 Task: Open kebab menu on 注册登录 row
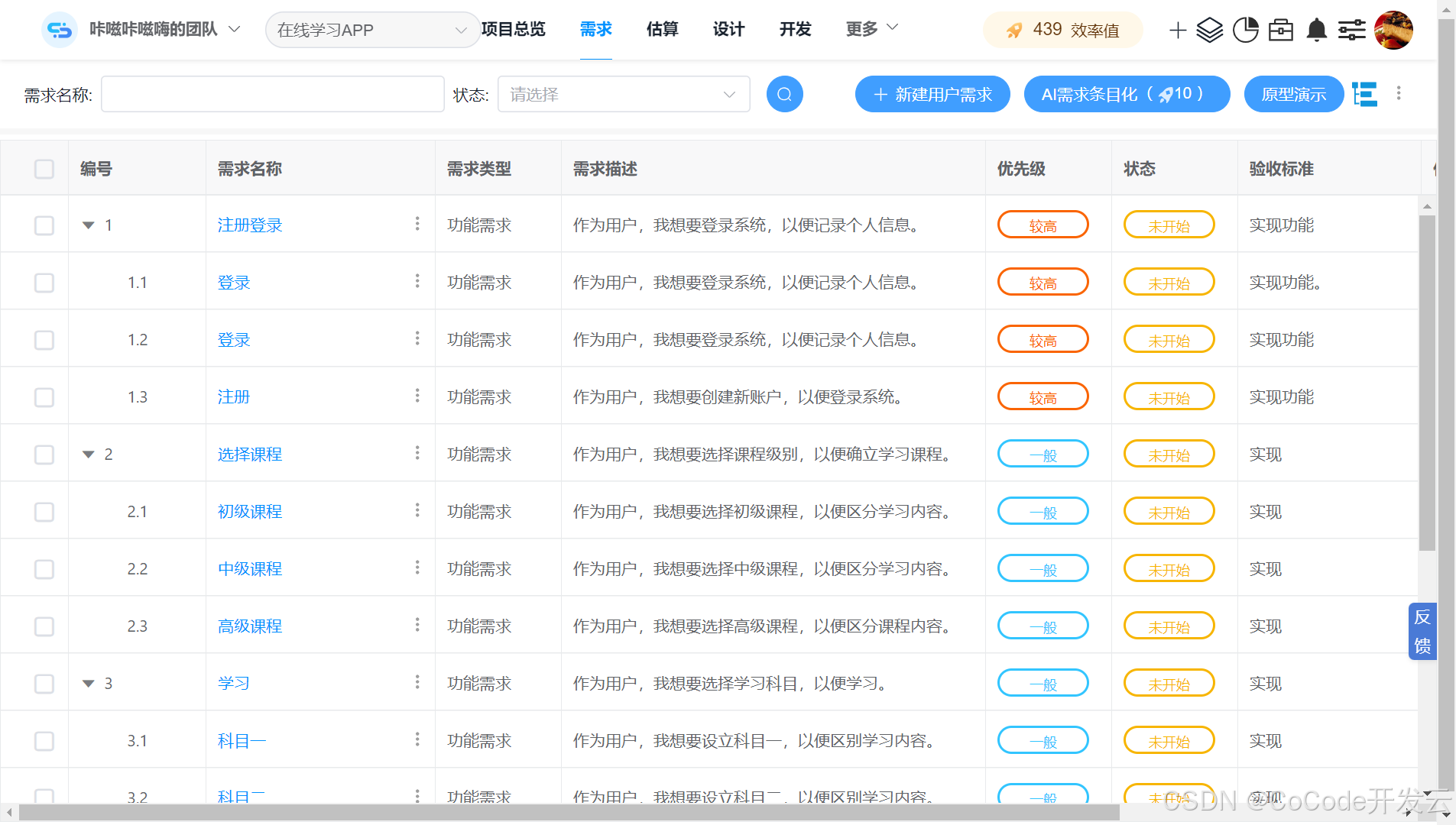tap(417, 224)
